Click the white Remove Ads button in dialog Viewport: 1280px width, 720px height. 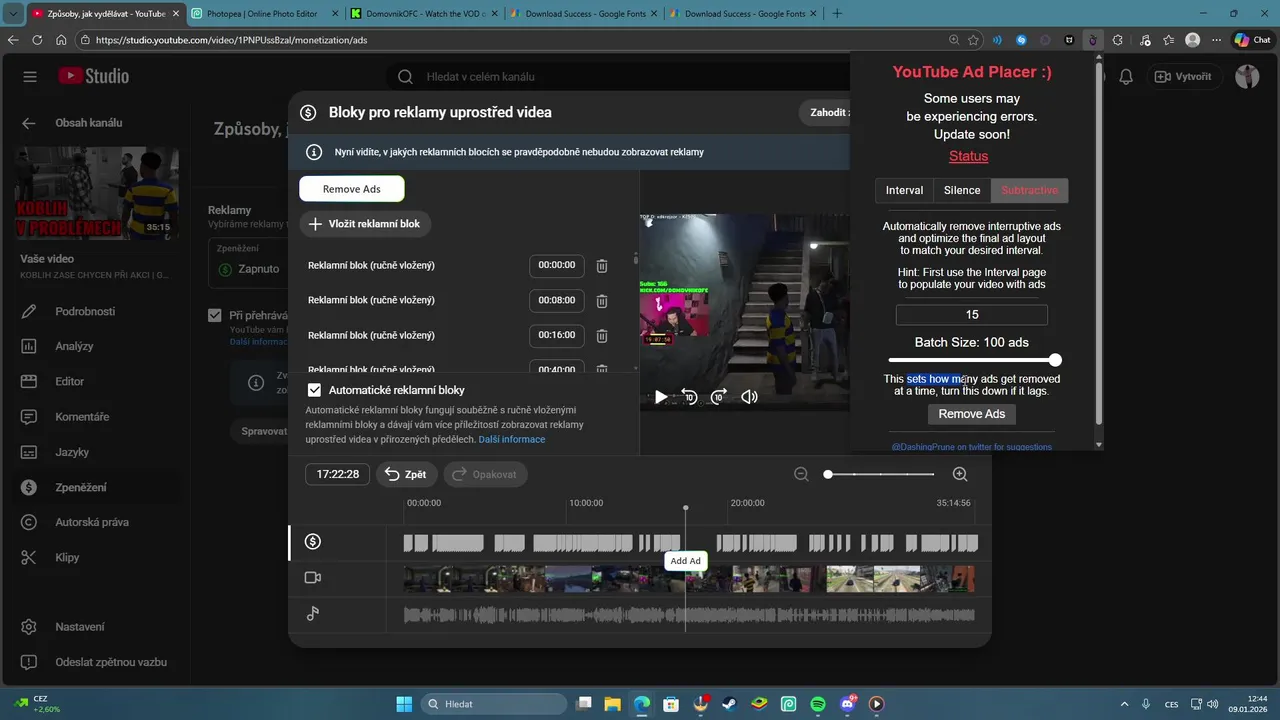[352, 189]
